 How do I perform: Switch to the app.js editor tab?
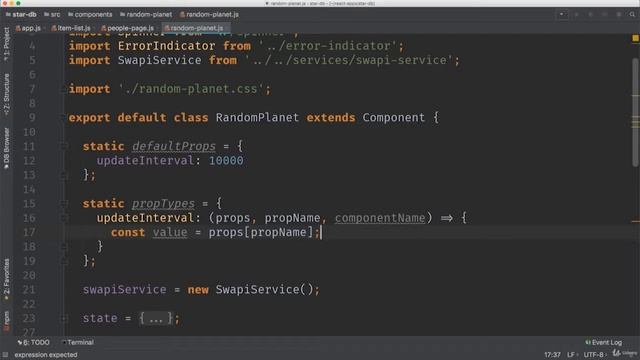28,28
